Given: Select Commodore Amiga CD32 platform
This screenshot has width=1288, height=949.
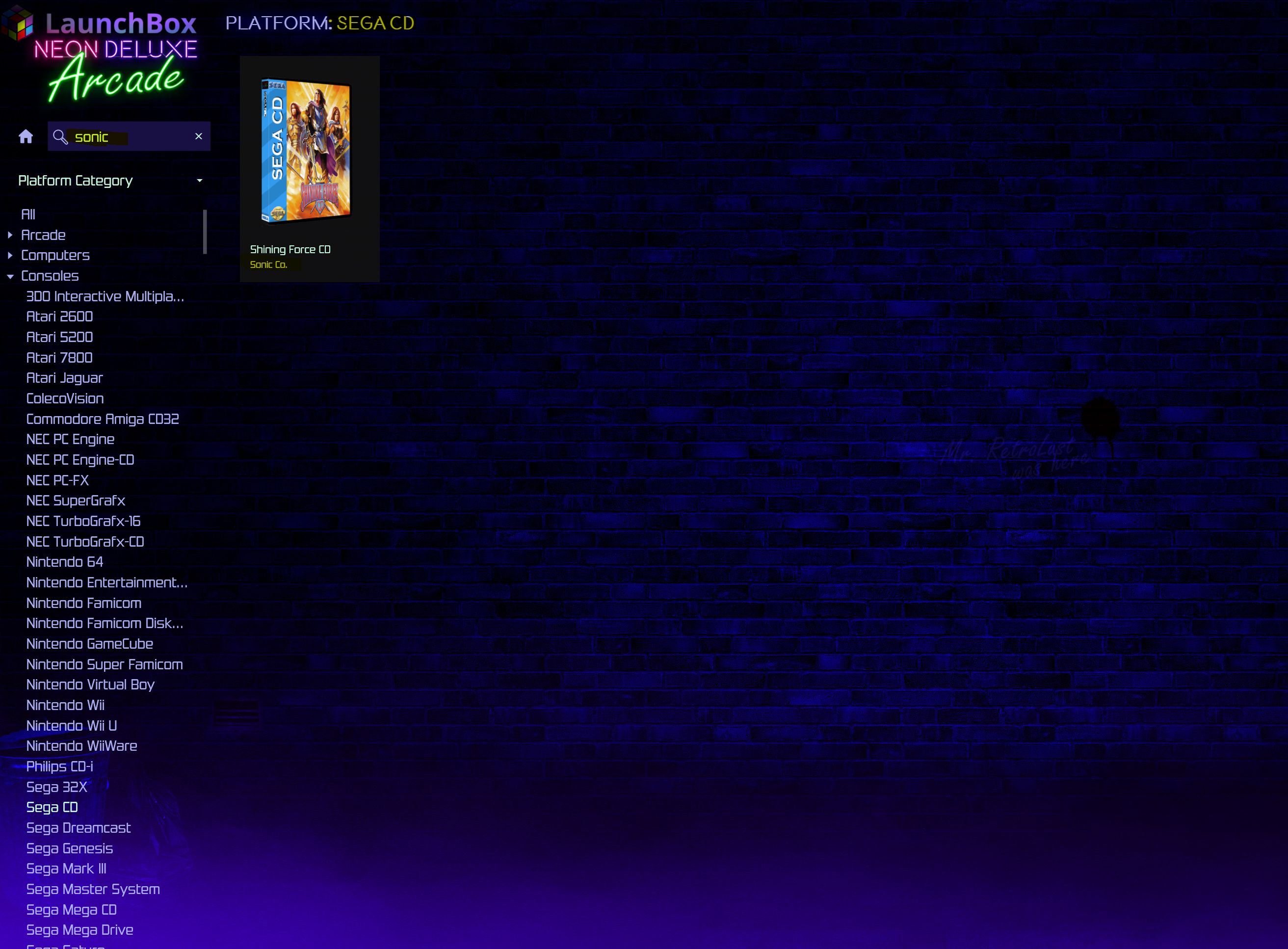Looking at the screenshot, I should [x=103, y=420].
